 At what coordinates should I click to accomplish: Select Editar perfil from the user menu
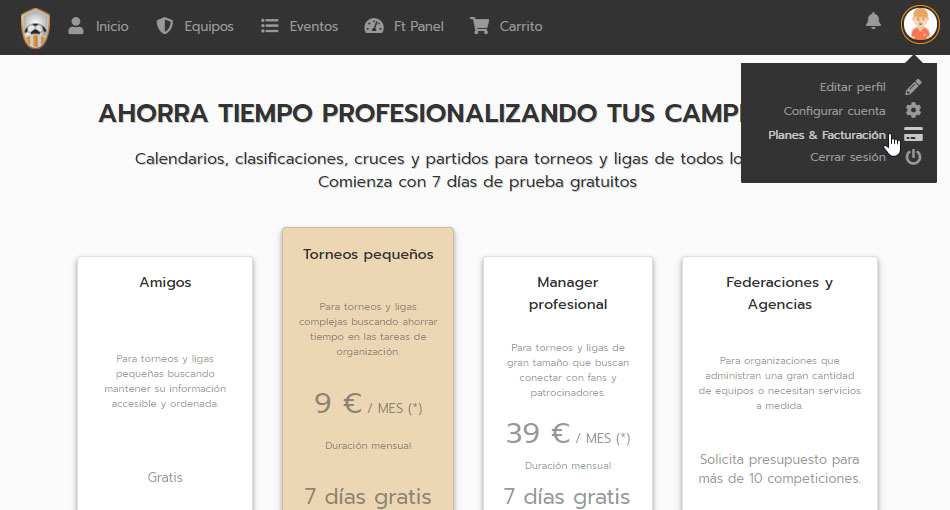[x=852, y=87]
